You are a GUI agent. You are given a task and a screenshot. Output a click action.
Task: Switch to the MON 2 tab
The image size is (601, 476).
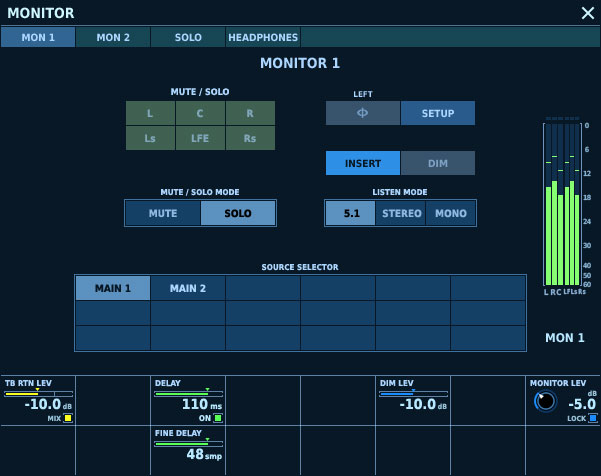pos(113,37)
